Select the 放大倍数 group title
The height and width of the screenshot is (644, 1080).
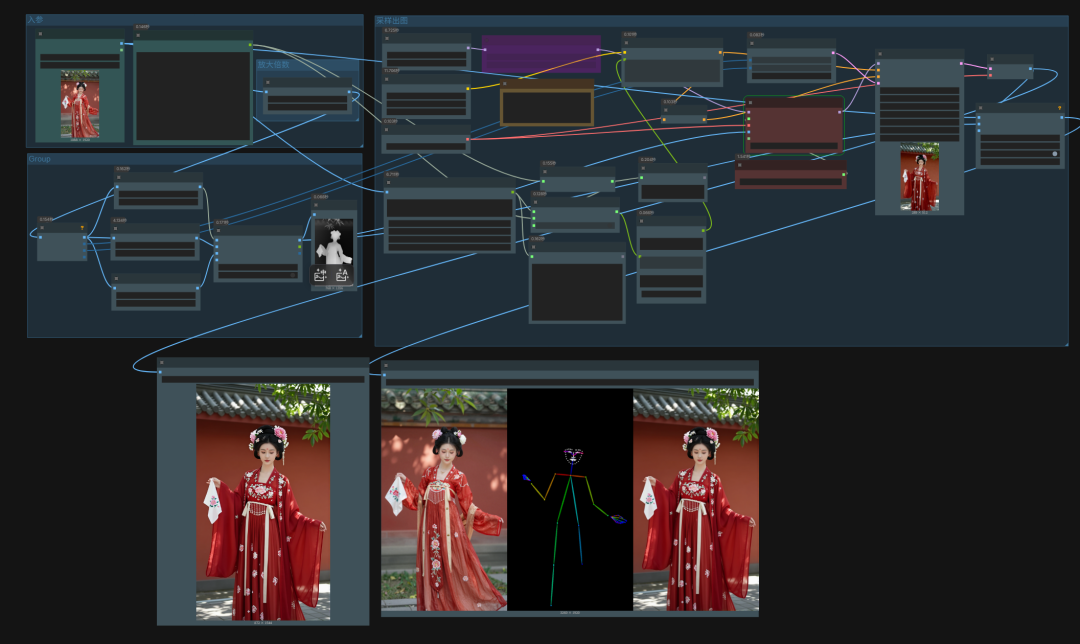273,65
